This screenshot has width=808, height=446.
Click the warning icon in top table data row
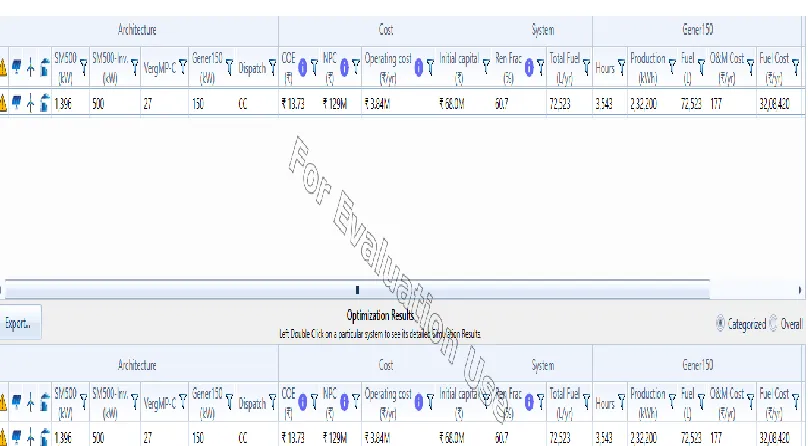[x=3, y=104]
